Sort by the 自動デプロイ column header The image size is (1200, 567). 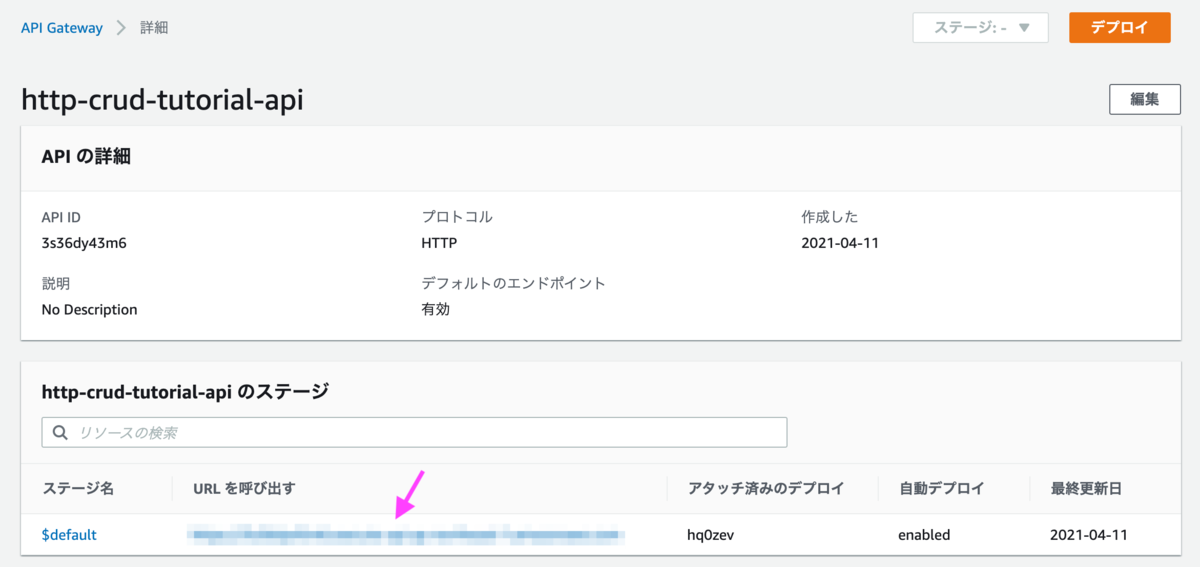[941, 488]
